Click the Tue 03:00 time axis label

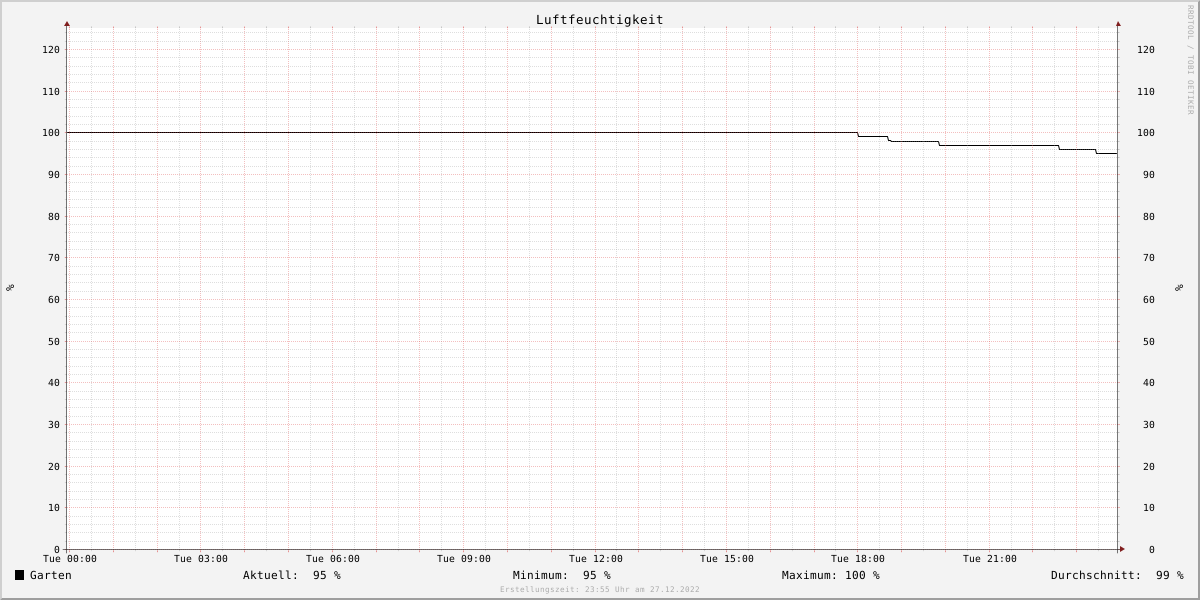click(201, 559)
